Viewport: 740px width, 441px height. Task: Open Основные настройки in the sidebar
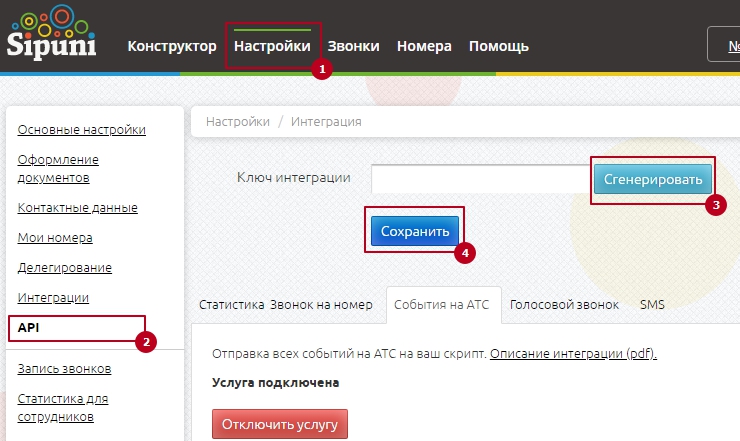(81, 129)
